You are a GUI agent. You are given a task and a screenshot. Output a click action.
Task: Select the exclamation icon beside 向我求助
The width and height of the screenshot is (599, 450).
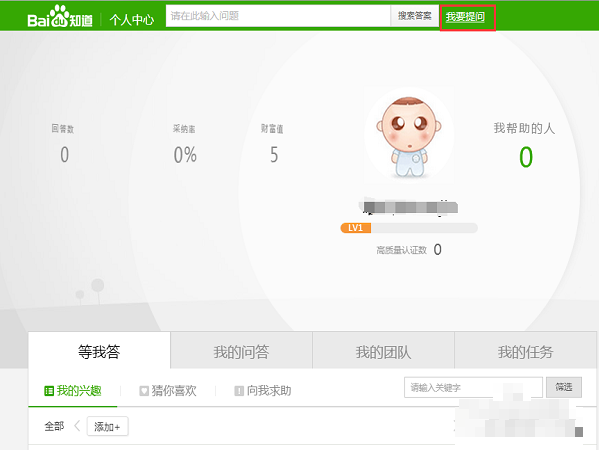click(x=239, y=391)
